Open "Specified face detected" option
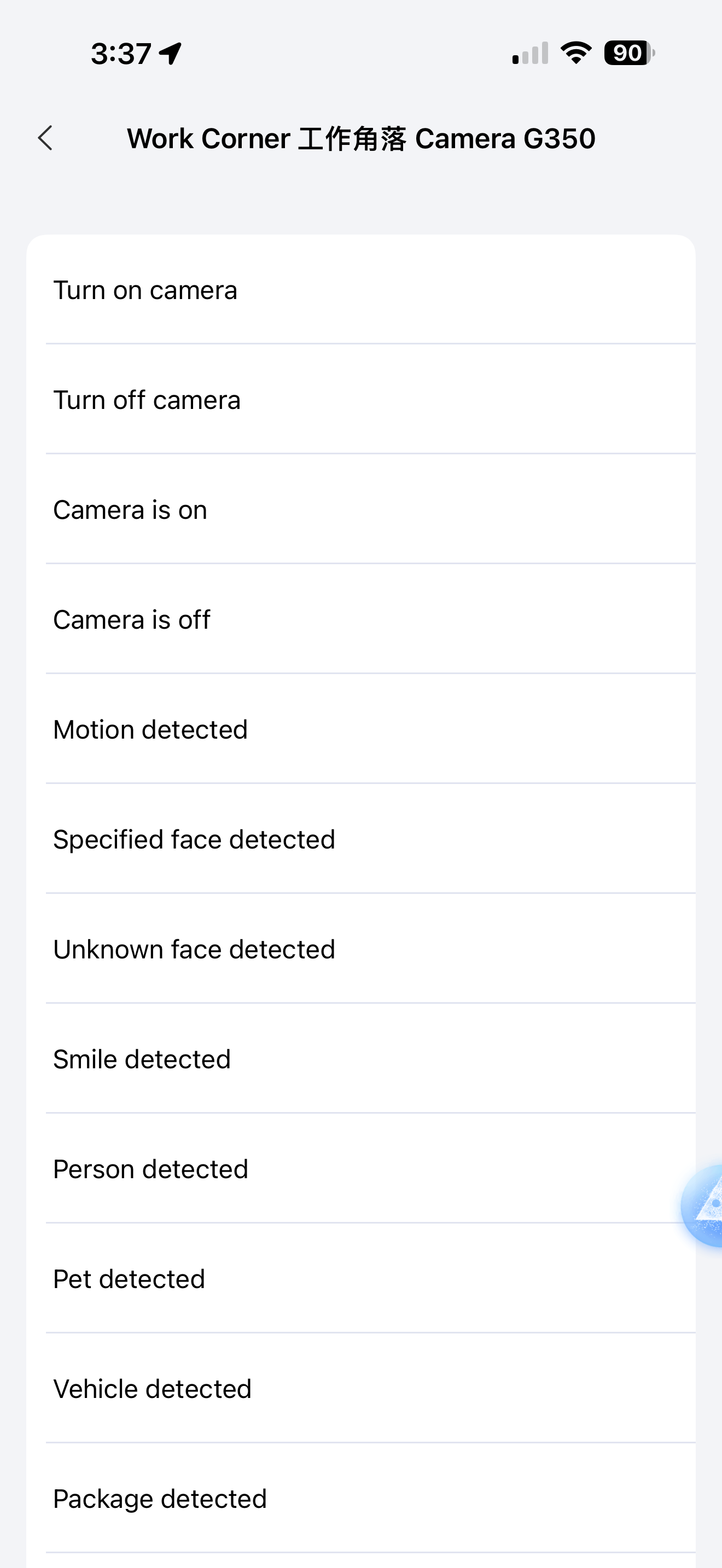This screenshot has height=1568, width=722. point(194,840)
